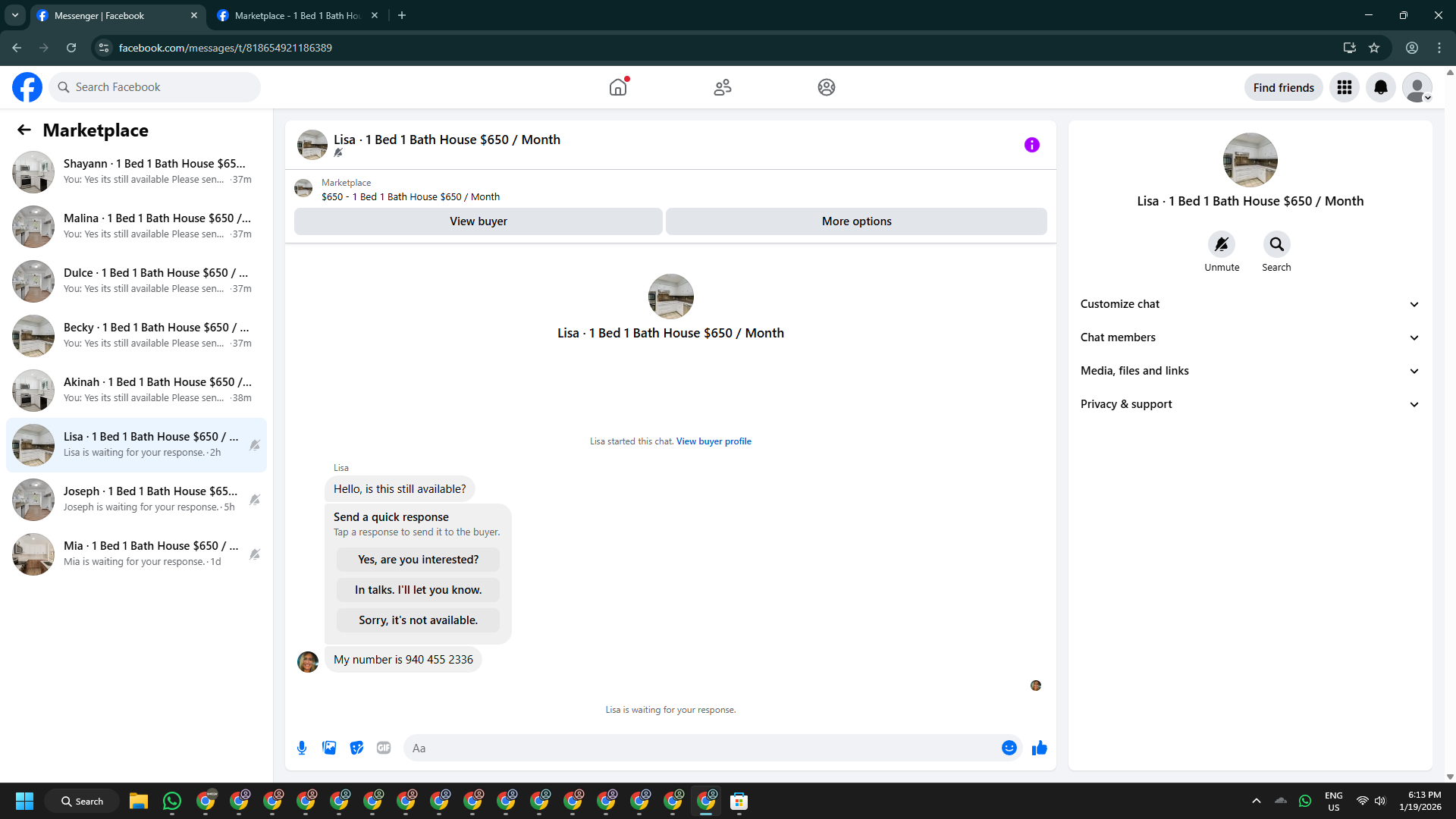Send a thumbs-up like

[1039, 748]
